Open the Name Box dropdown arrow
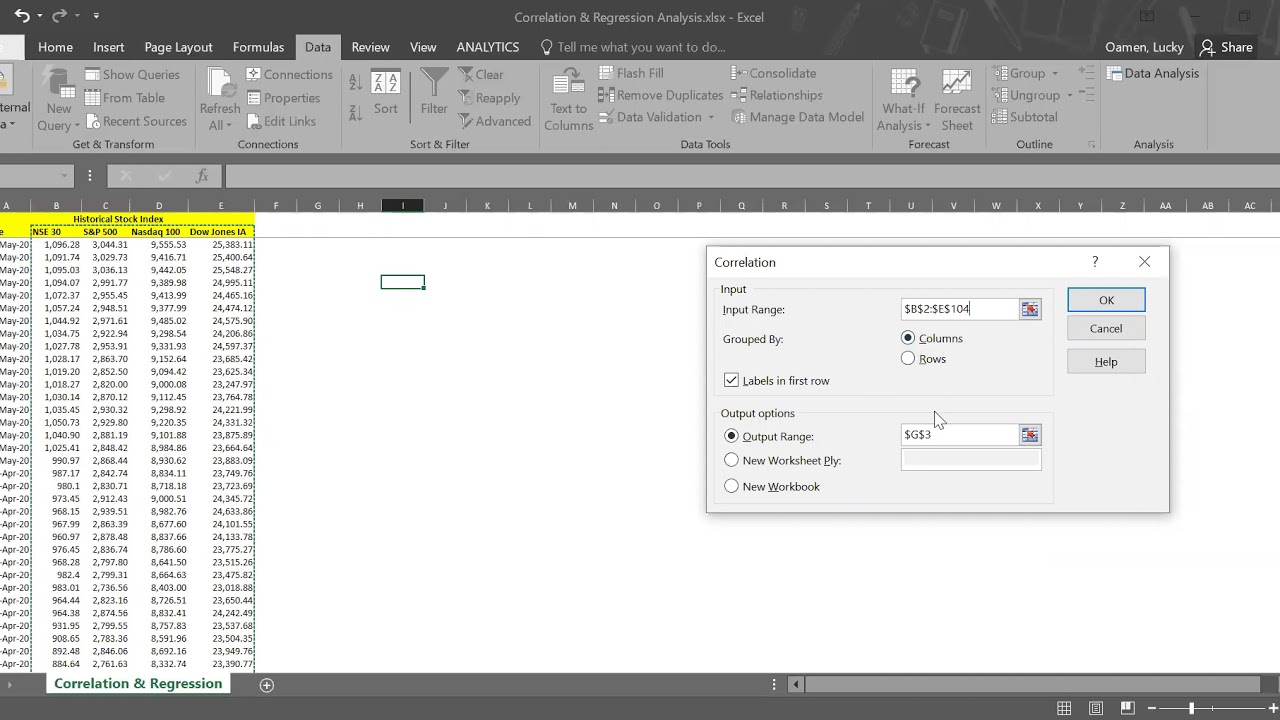1280x720 pixels. (x=65, y=176)
